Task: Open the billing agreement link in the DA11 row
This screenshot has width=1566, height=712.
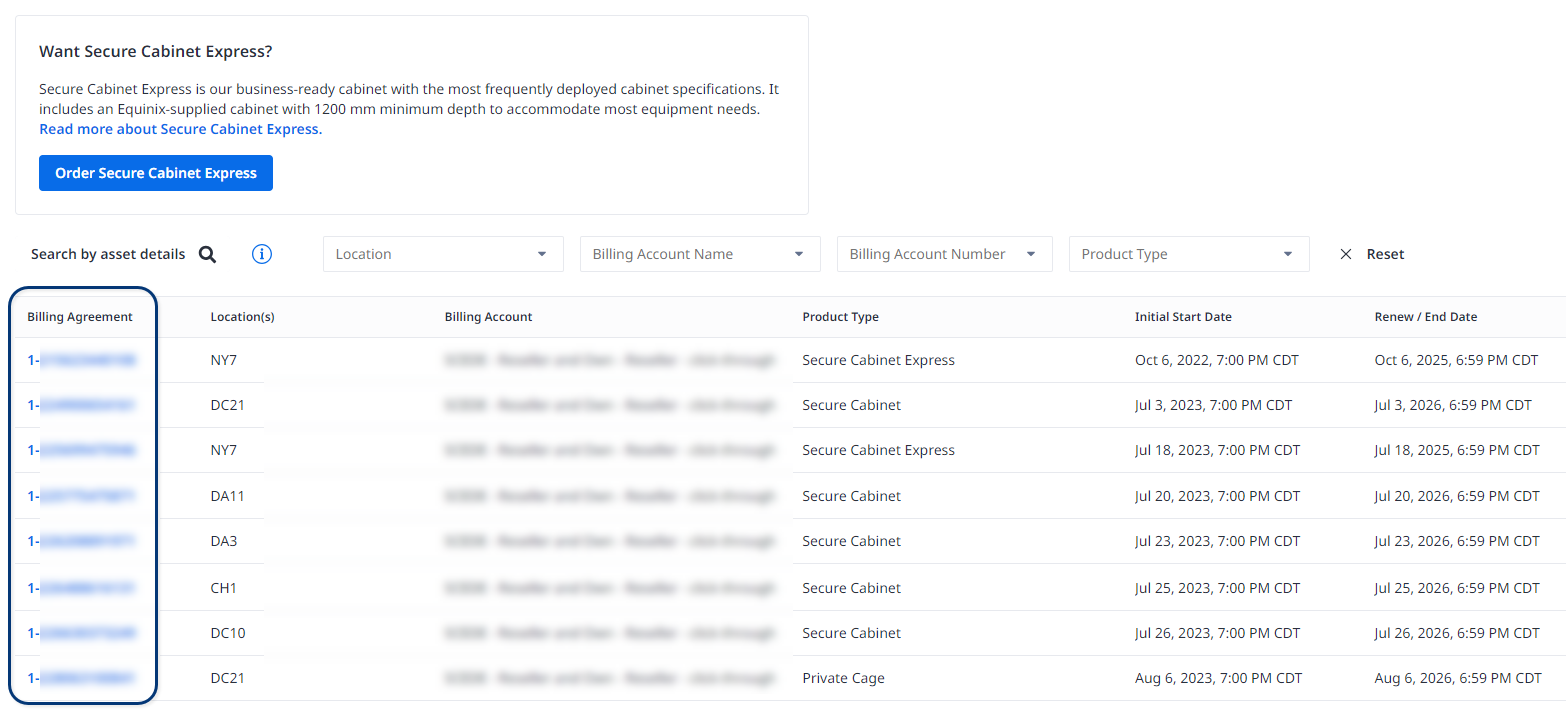Action: [82, 496]
